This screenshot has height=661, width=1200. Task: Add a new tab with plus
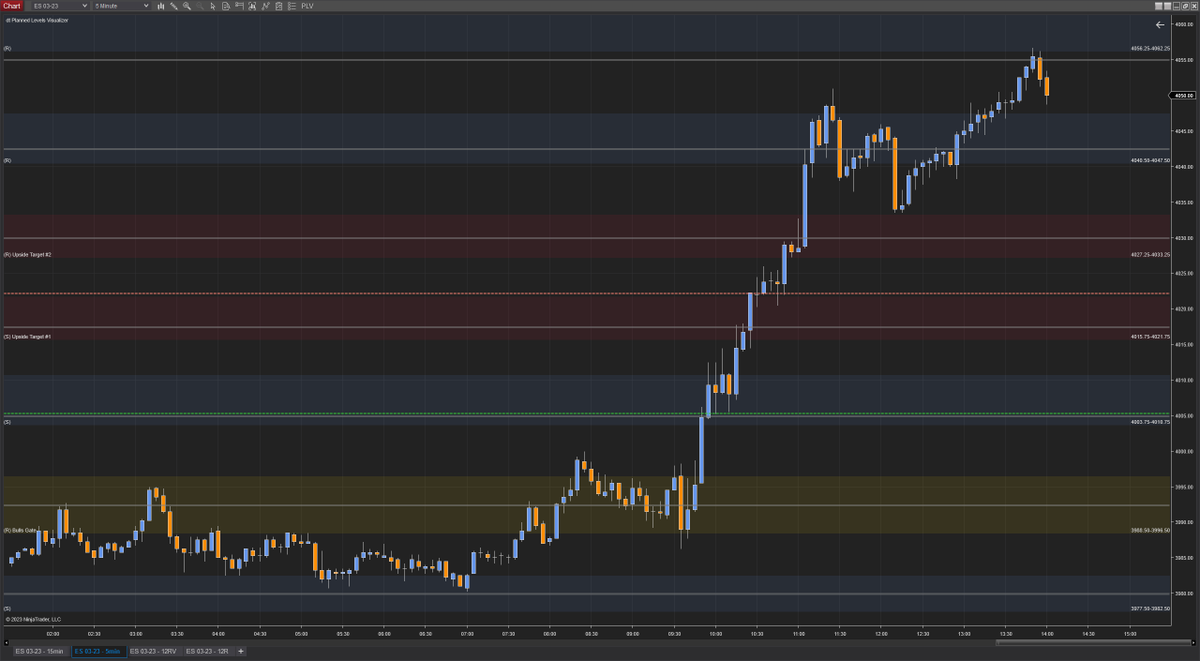coord(240,651)
